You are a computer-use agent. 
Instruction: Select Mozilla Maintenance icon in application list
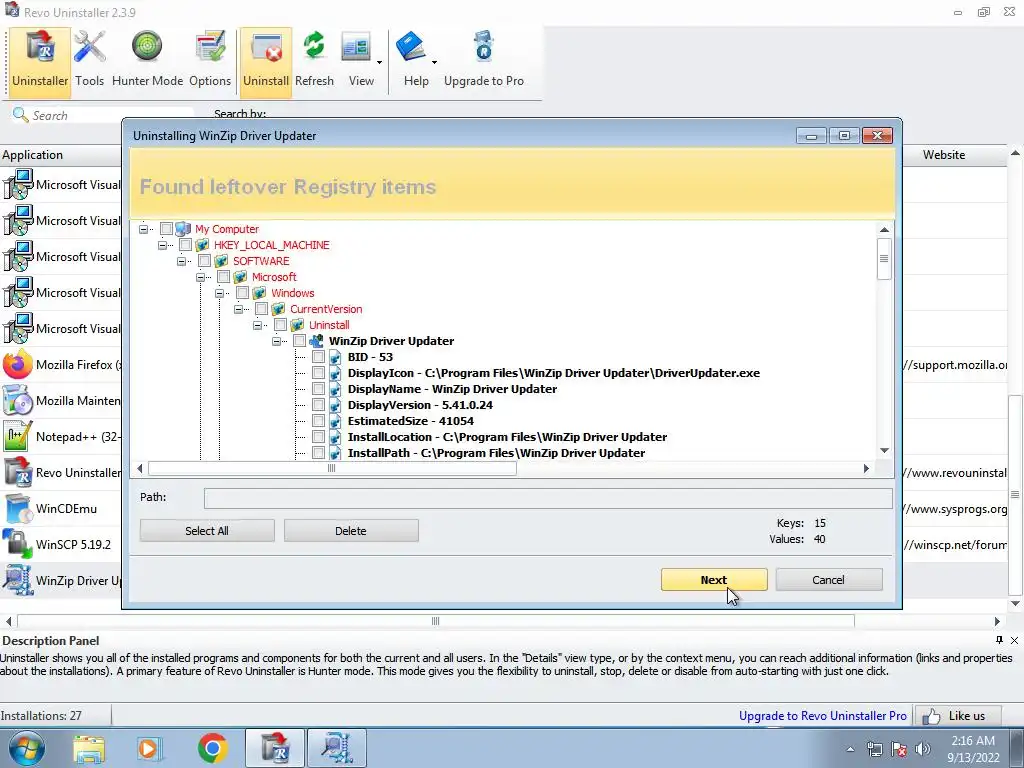18,400
